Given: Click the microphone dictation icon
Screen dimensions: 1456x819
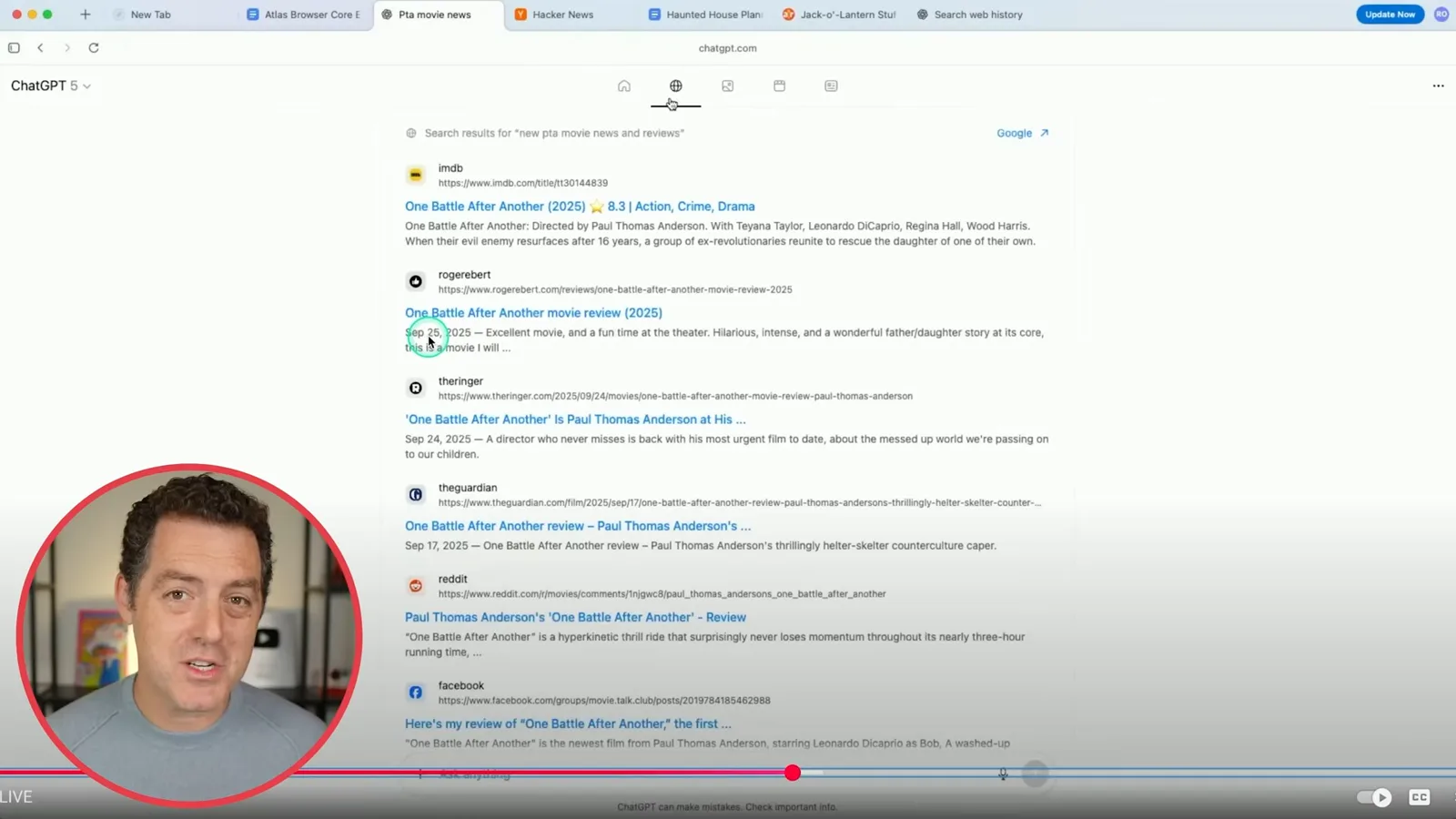Looking at the screenshot, I should (x=1003, y=773).
